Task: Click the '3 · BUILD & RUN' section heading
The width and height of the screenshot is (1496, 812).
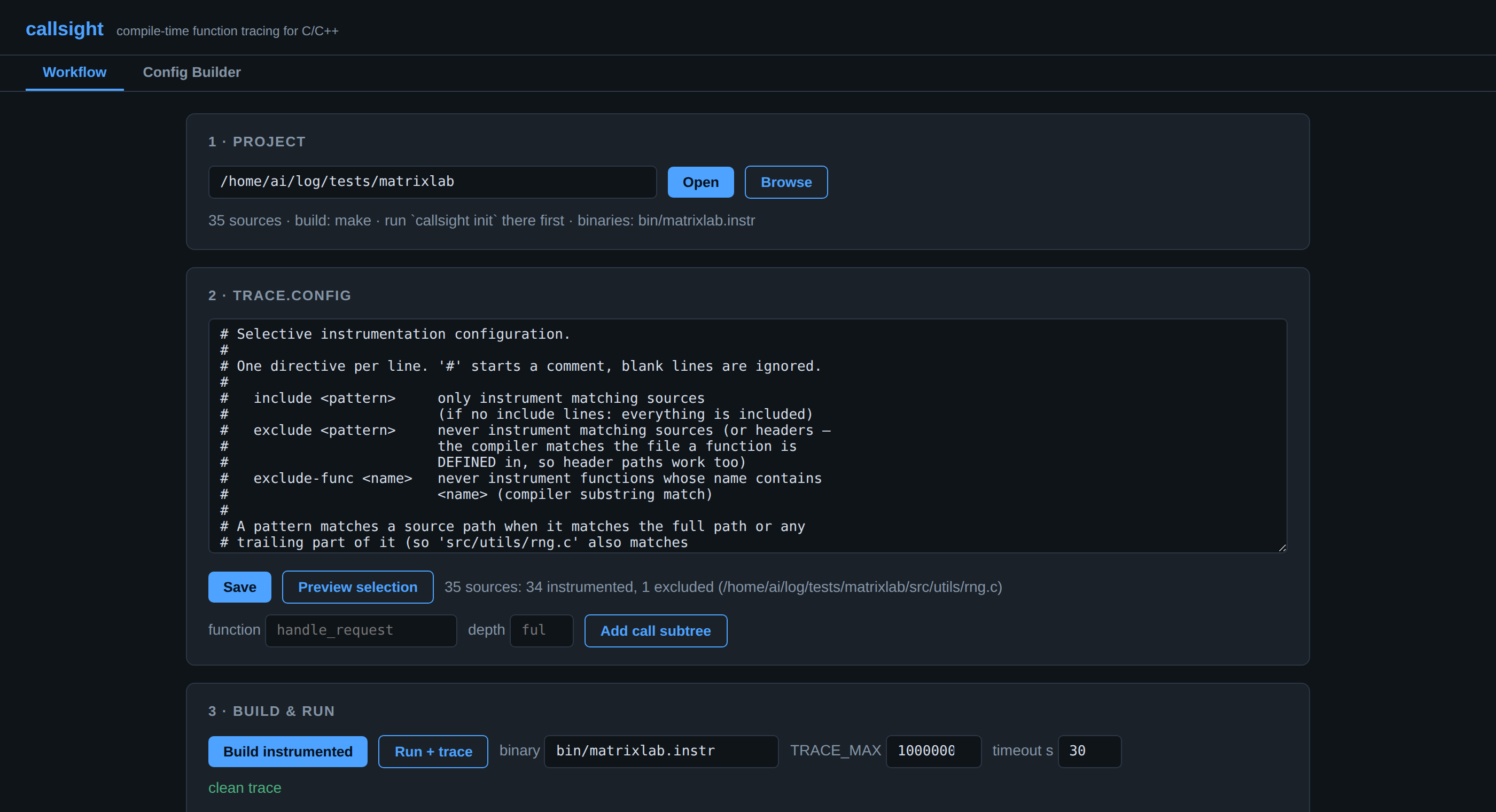Action: (x=271, y=711)
